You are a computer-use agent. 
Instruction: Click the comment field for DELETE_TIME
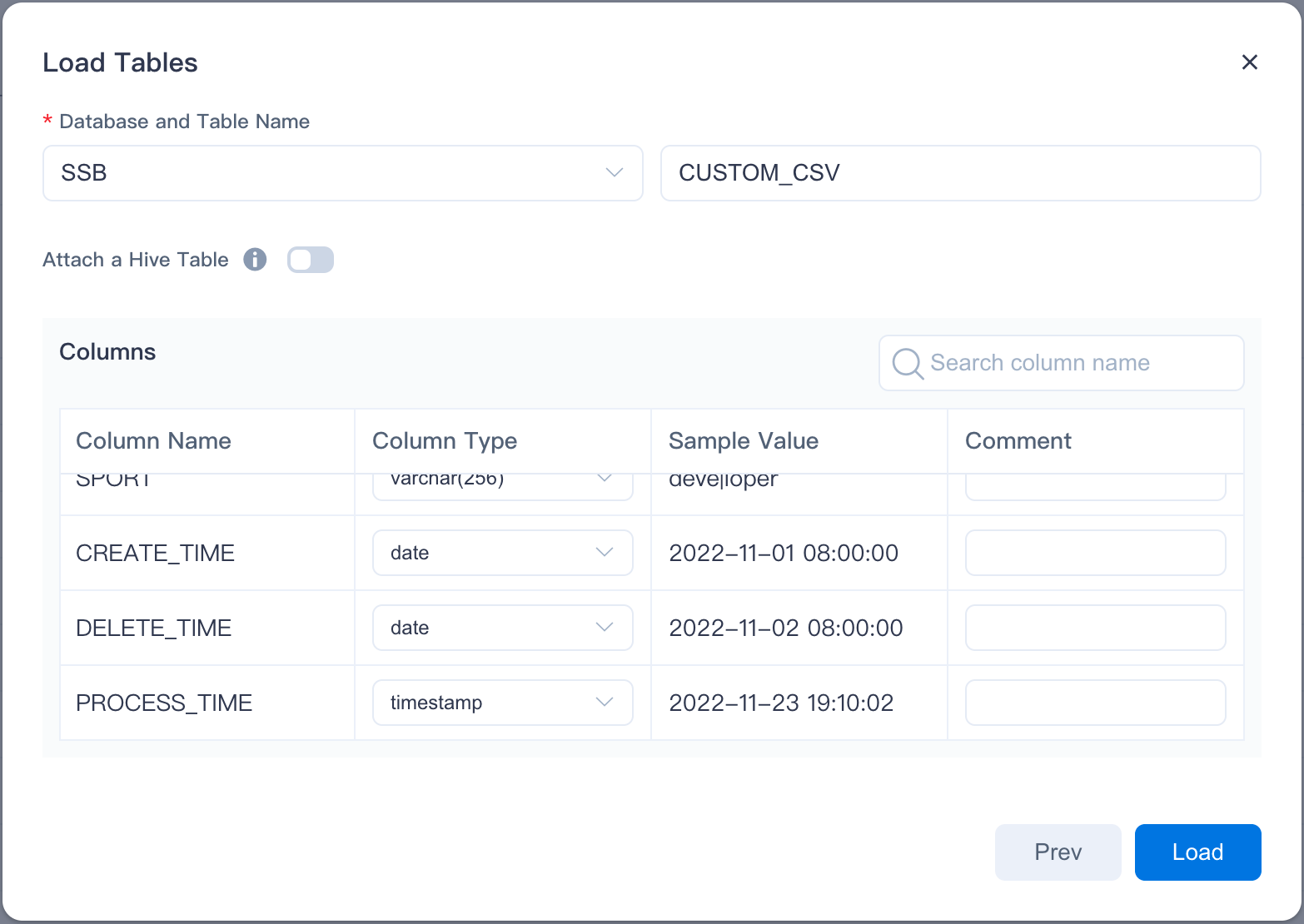(x=1095, y=628)
